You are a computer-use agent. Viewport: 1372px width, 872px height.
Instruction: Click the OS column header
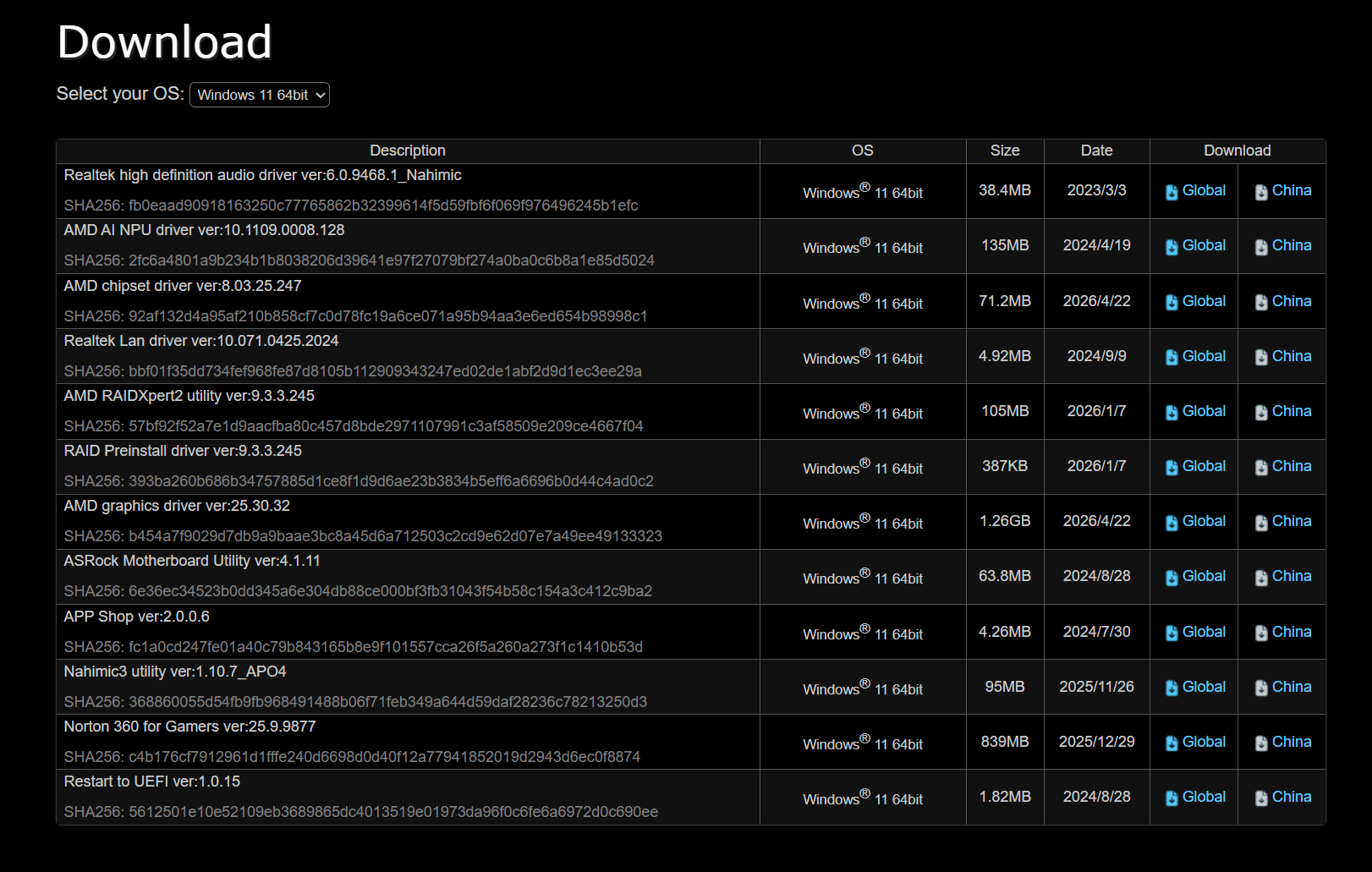[x=863, y=151]
